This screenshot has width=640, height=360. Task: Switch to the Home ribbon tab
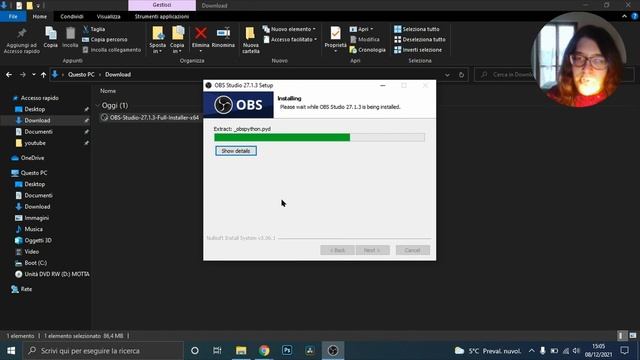(x=40, y=16)
